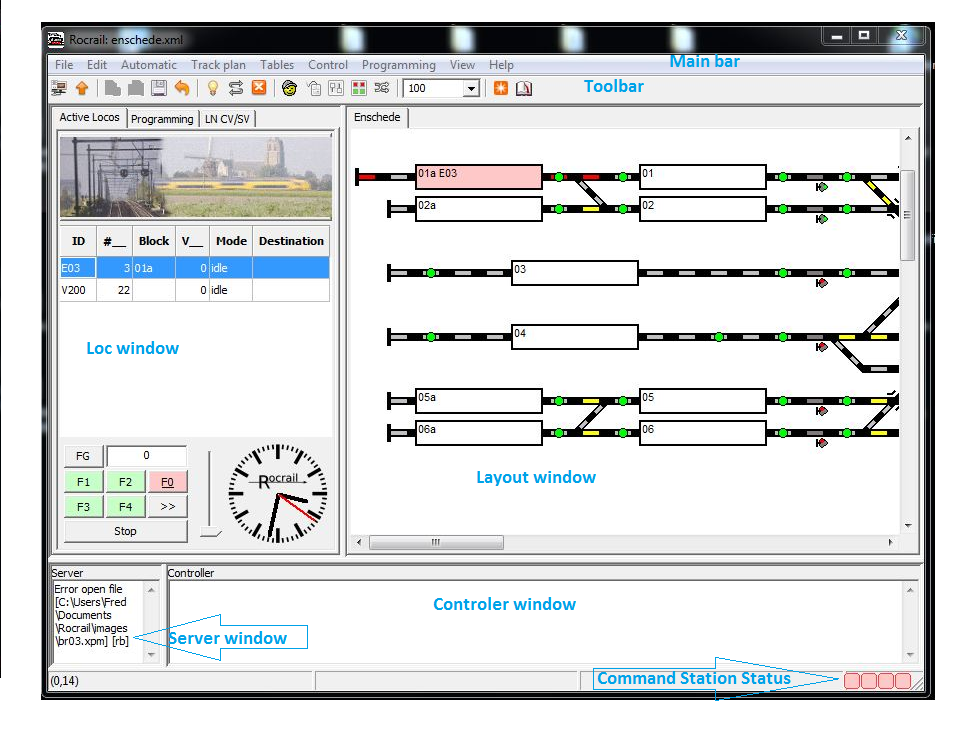The width and height of the screenshot is (966, 729).
Task: Click the yellow operator face icon
Action: (x=289, y=88)
